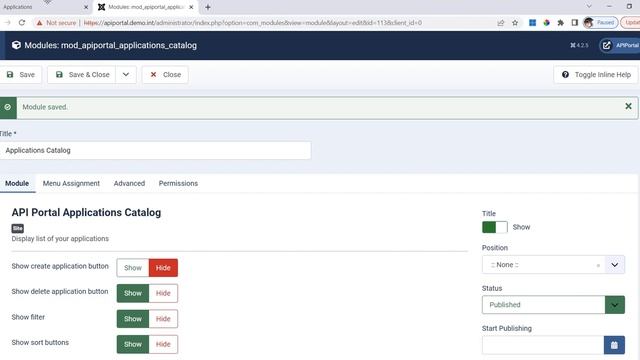
Task: Open the Status Published dropdown
Action: [x=553, y=304]
